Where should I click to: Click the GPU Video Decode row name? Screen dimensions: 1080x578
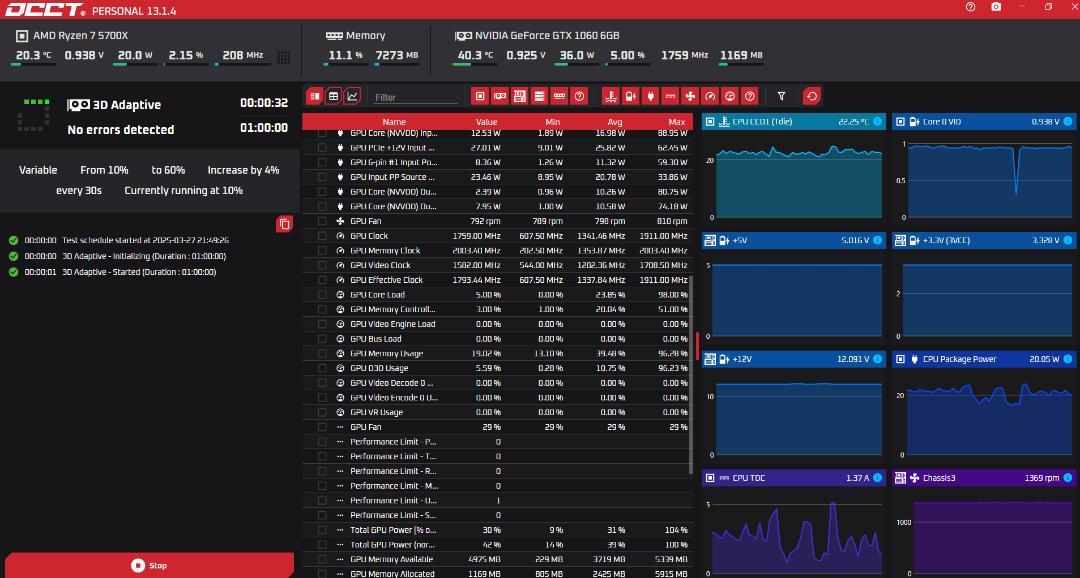[x=393, y=383]
